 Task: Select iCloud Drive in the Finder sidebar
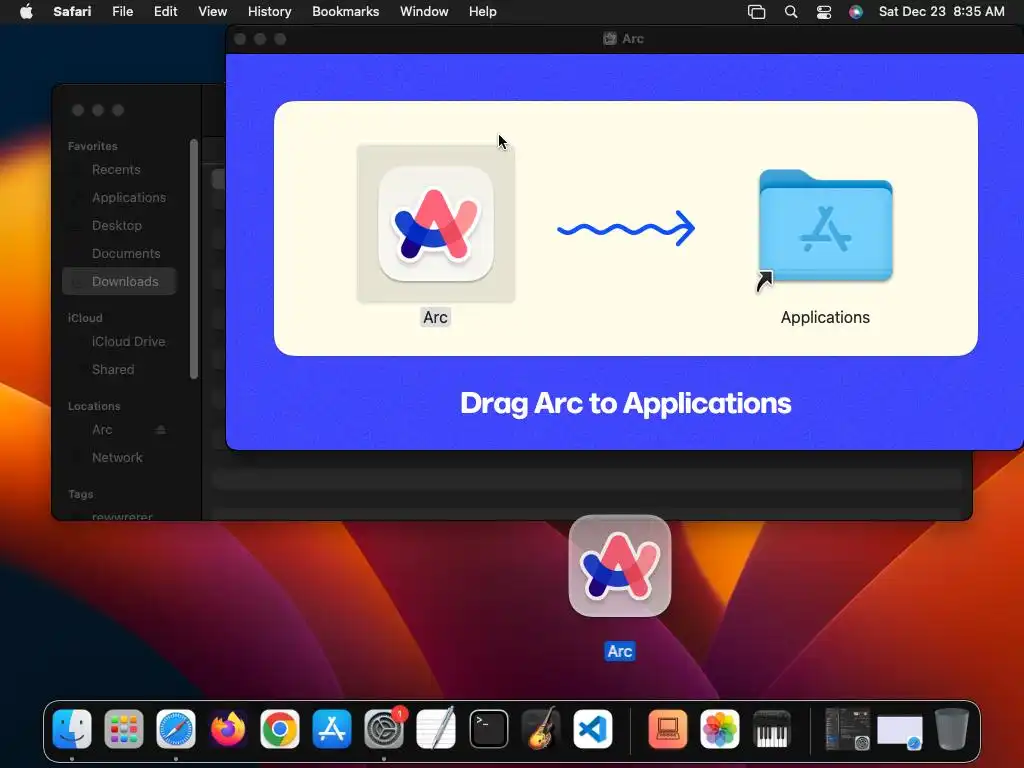(120, 342)
